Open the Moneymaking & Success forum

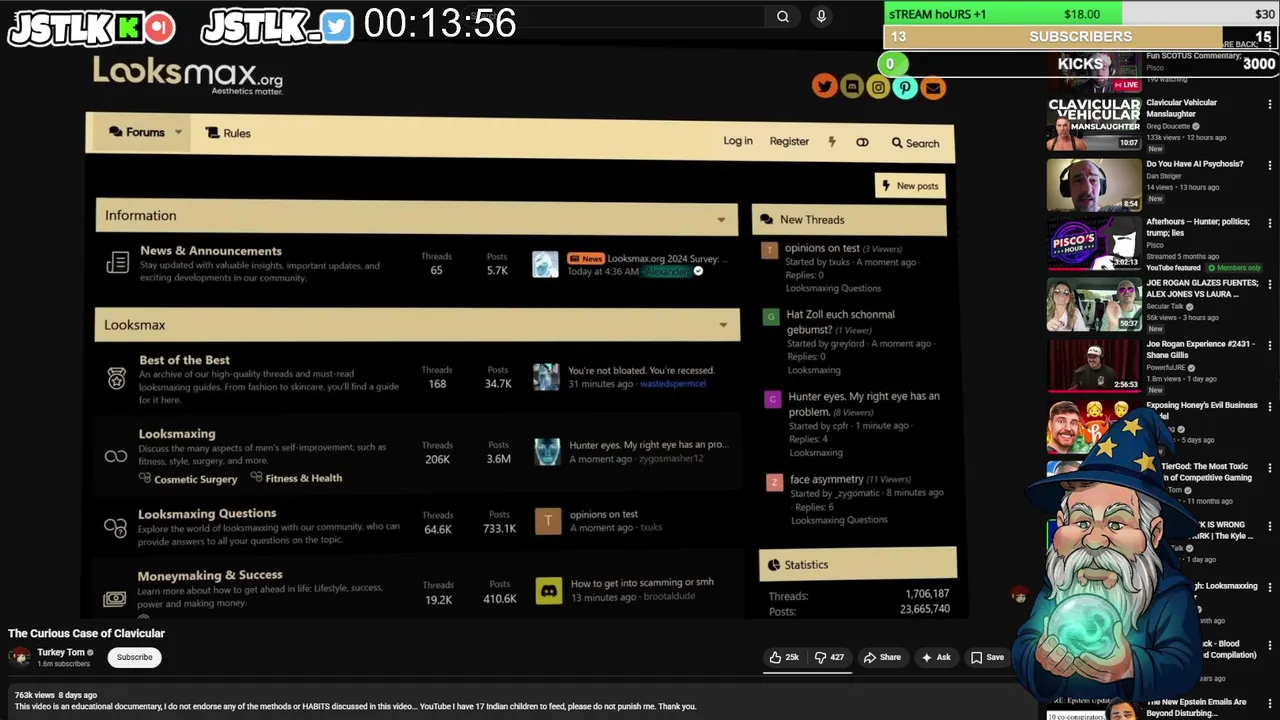210,575
